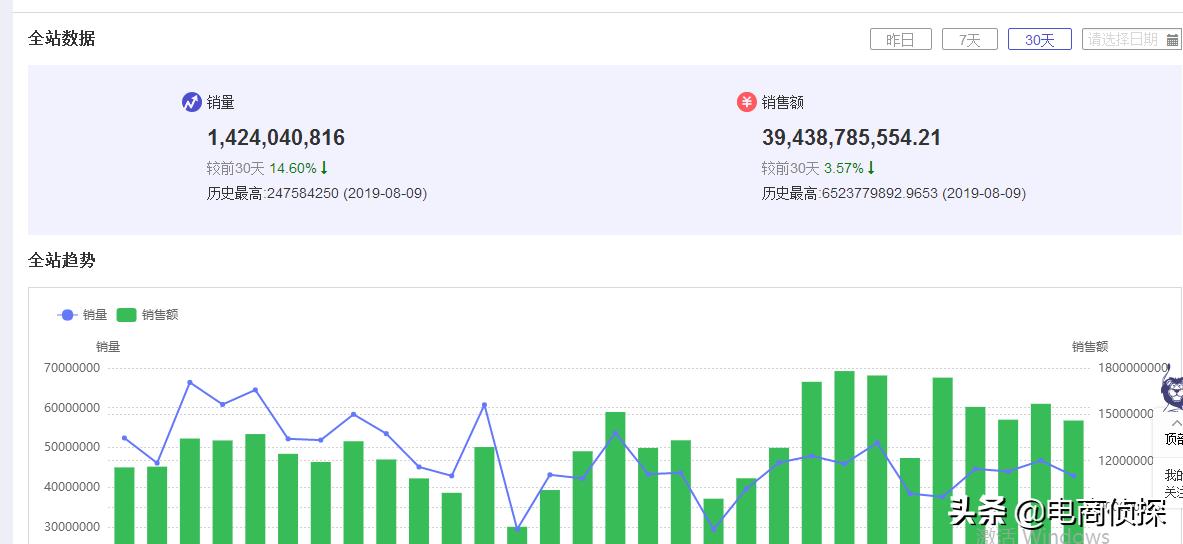Screen dimensions: 1183x544
Task: Click the highest point on 销量 line
Action: [190, 383]
